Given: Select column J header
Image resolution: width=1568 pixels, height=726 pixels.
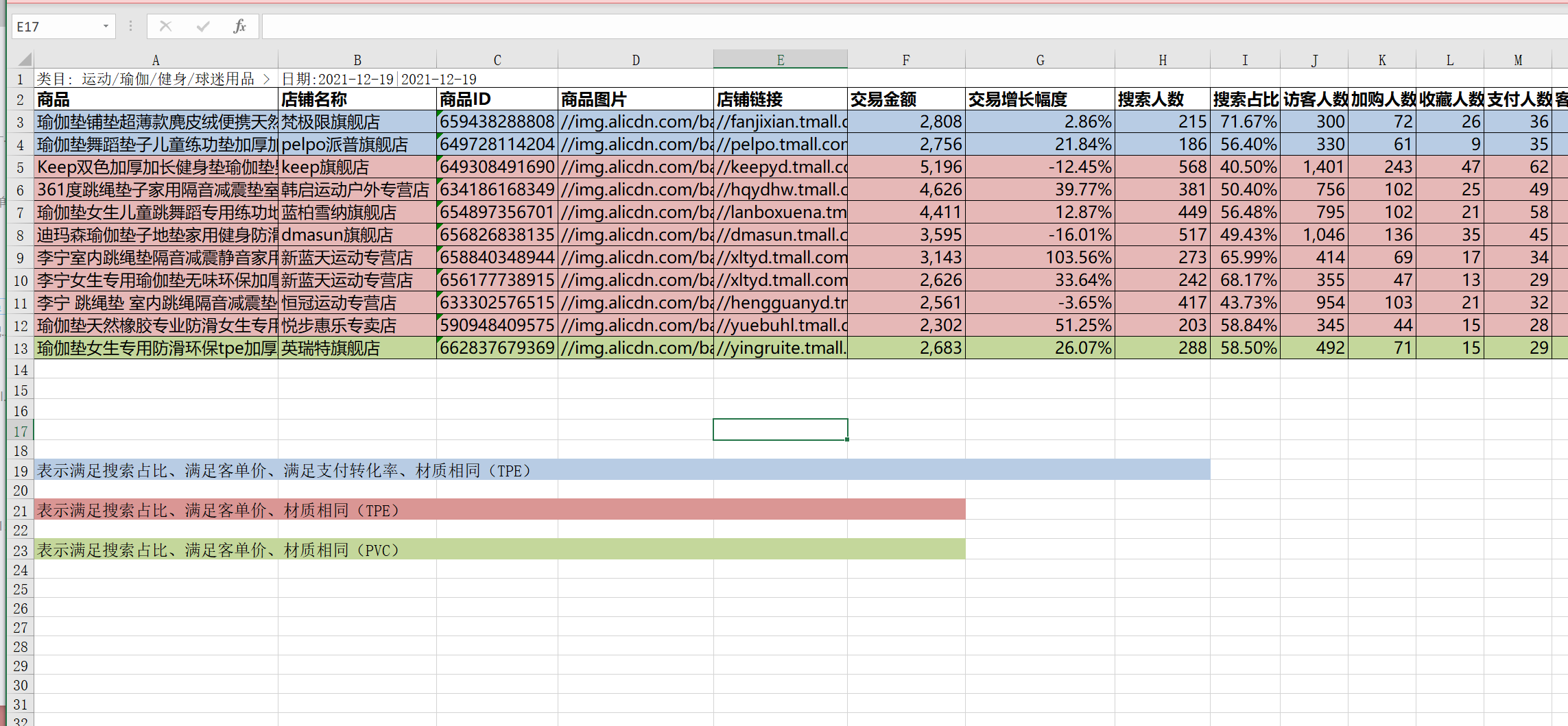Looking at the screenshot, I should 1314,60.
